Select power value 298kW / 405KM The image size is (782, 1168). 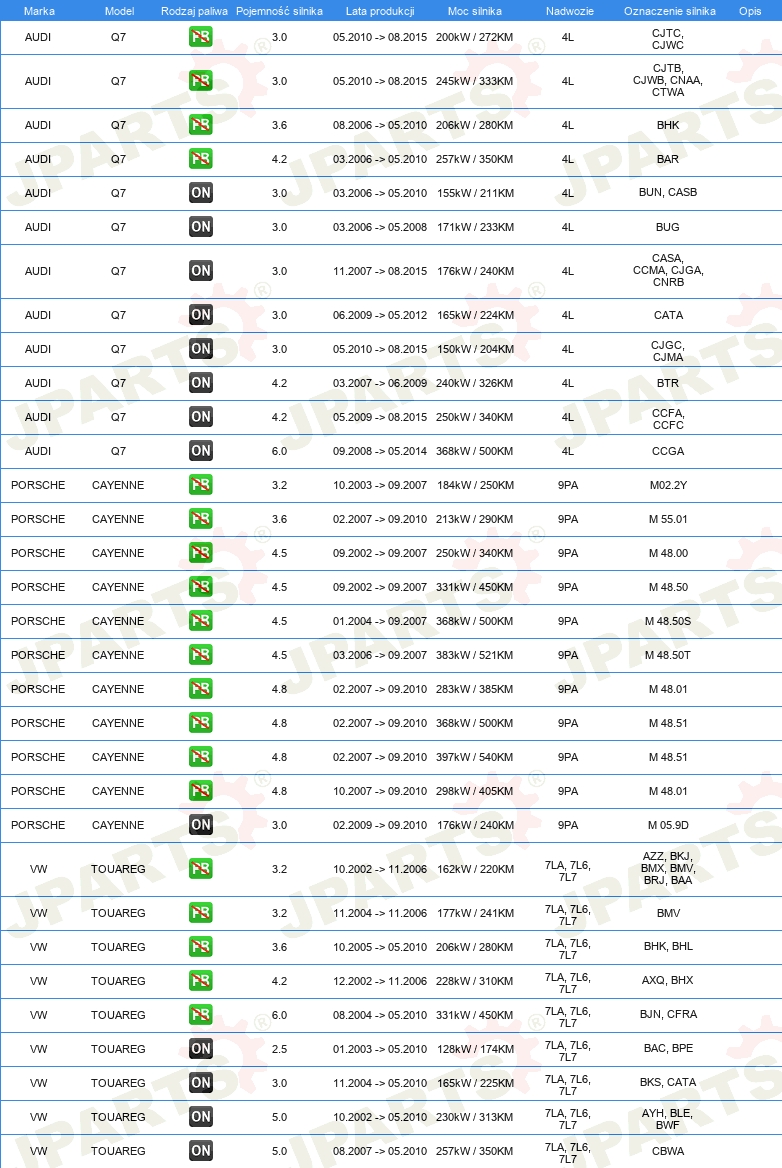coord(474,791)
